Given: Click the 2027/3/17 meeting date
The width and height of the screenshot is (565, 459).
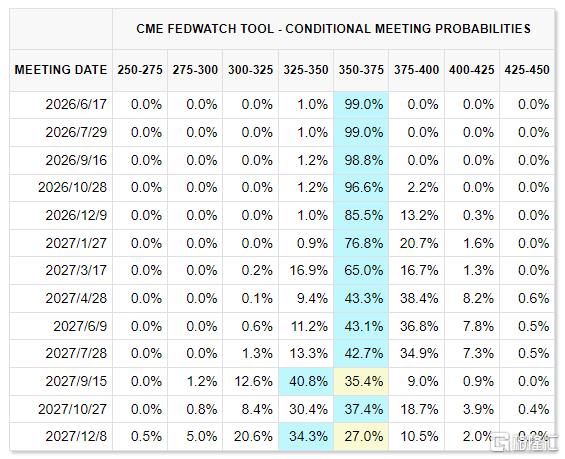Looking at the screenshot, I should (x=76, y=271).
